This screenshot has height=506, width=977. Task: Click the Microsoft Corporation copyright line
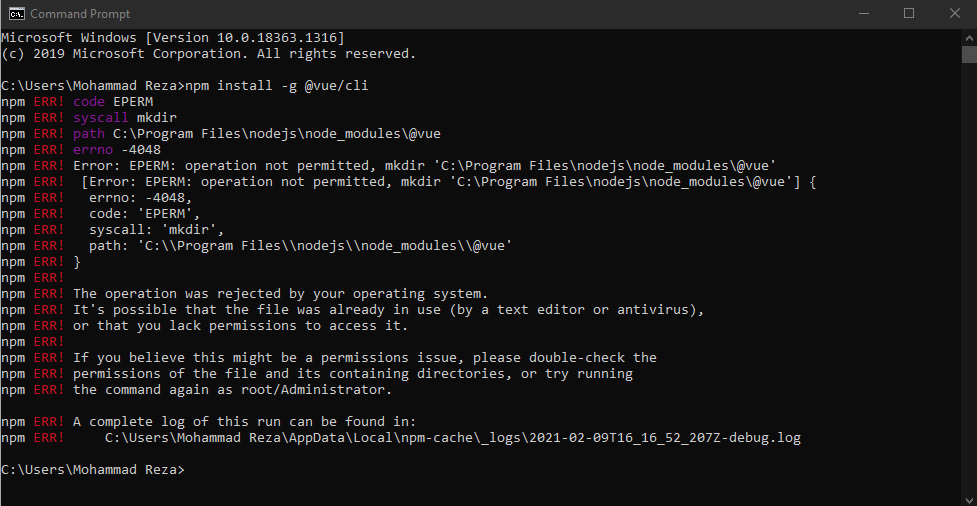click(208, 53)
